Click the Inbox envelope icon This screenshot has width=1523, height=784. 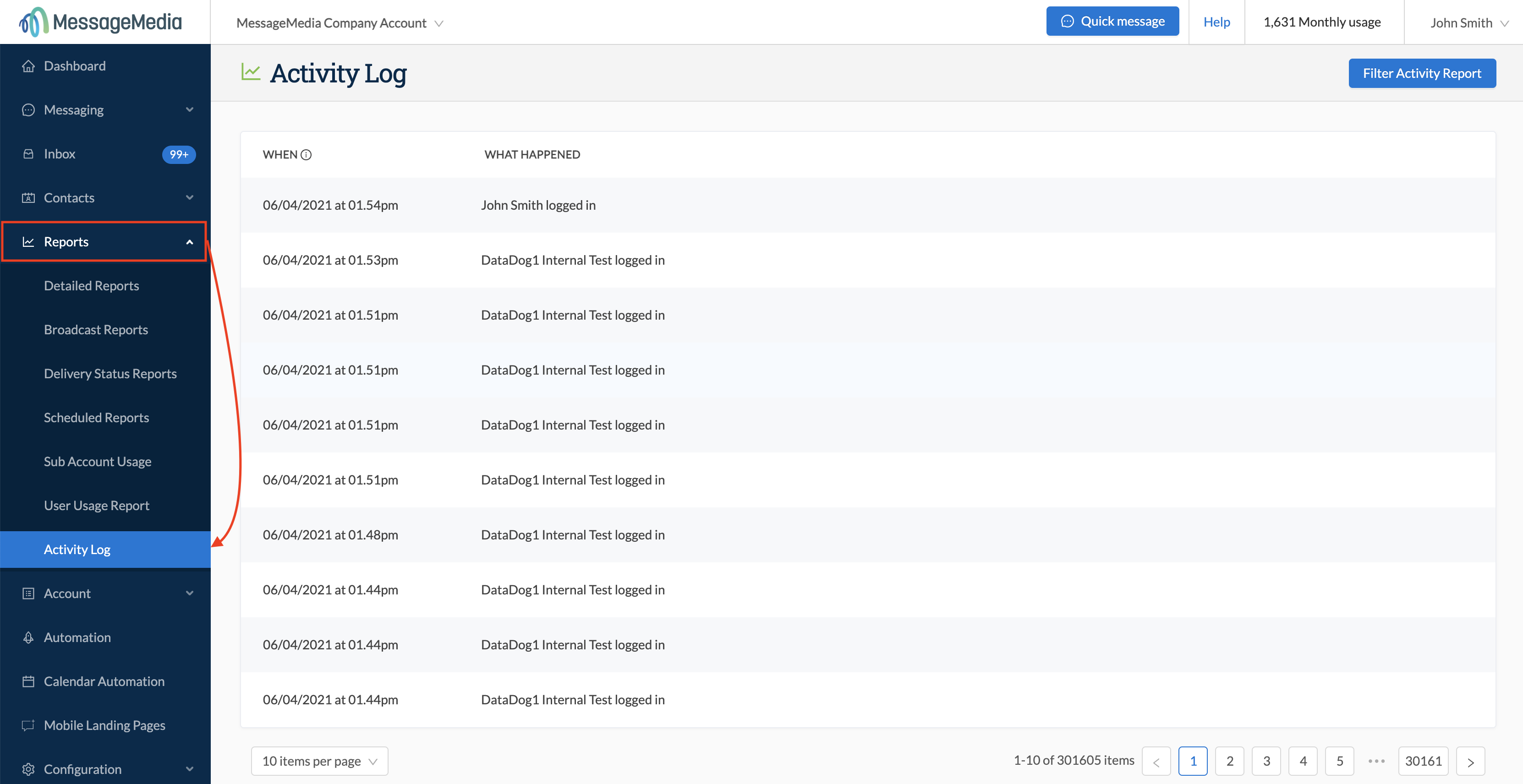[x=28, y=153]
